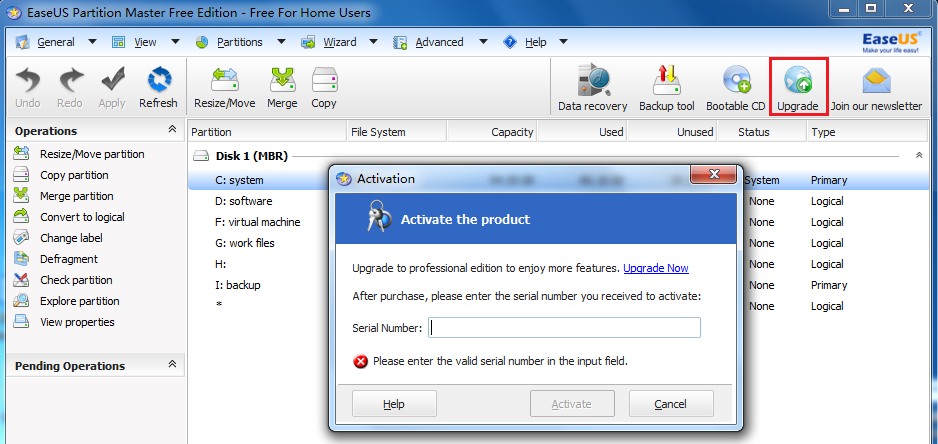Click the Copy toolbar icon
Screen dimensions: 938x444
324,81
